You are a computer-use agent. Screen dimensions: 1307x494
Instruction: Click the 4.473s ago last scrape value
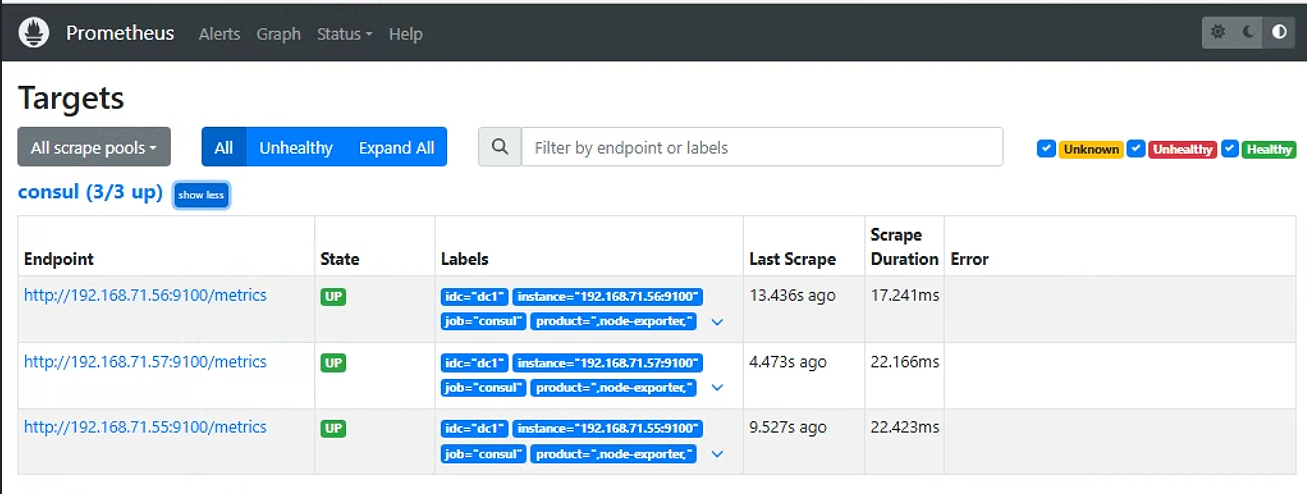(x=788, y=361)
